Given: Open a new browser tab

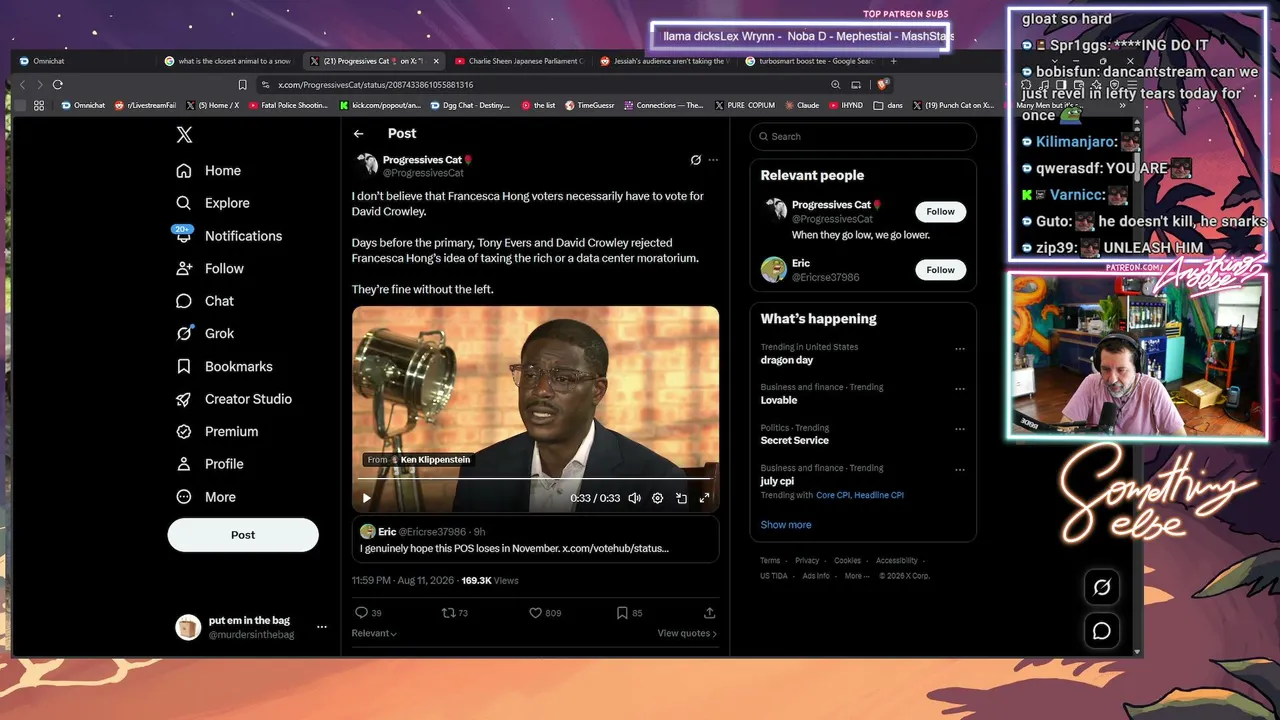Looking at the screenshot, I should pyautogui.click(x=894, y=61).
